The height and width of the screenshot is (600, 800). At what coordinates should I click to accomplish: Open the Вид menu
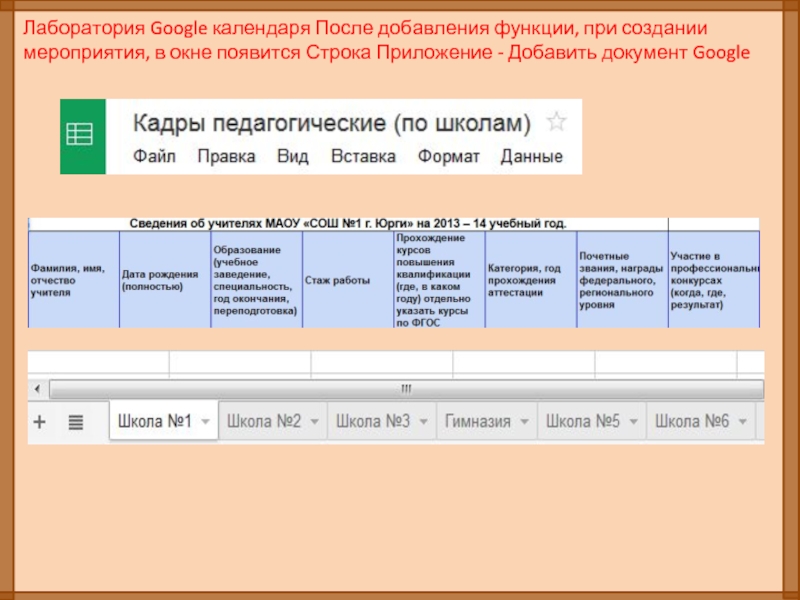(292, 157)
